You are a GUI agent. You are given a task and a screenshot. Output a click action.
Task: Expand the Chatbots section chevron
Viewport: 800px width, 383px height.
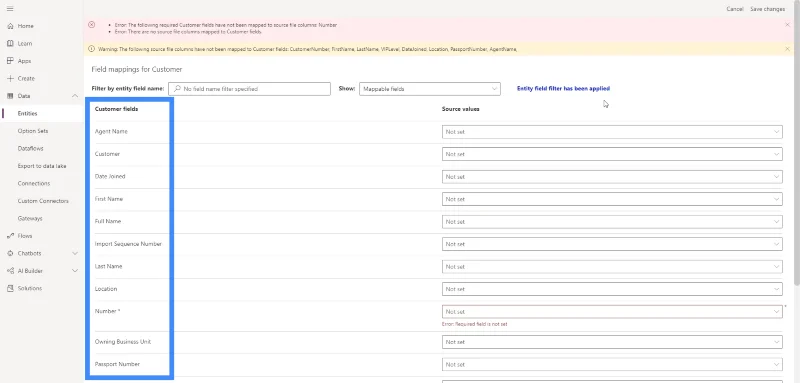(x=75, y=253)
